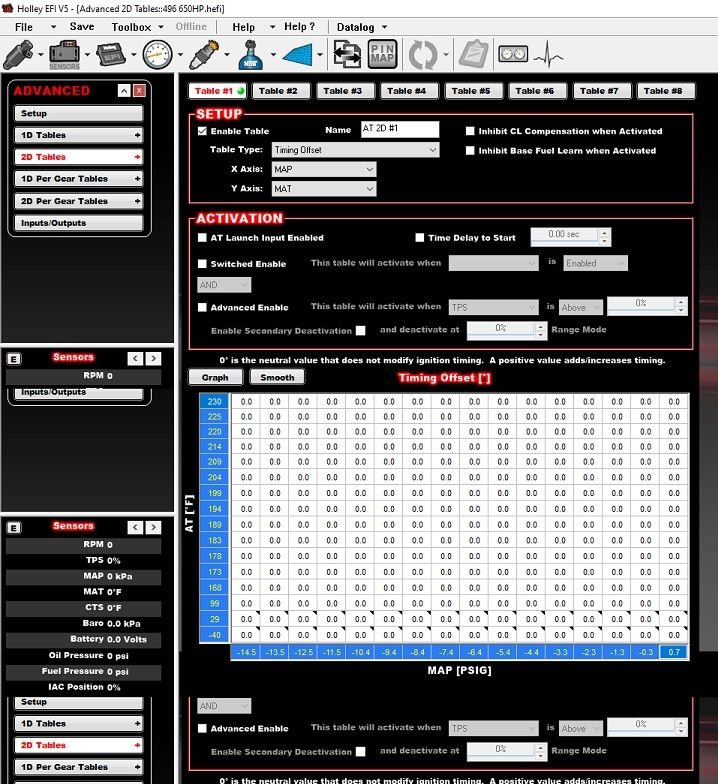Open the Toolbox menu
This screenshot has height=784, width=718.
pos(131,27)
